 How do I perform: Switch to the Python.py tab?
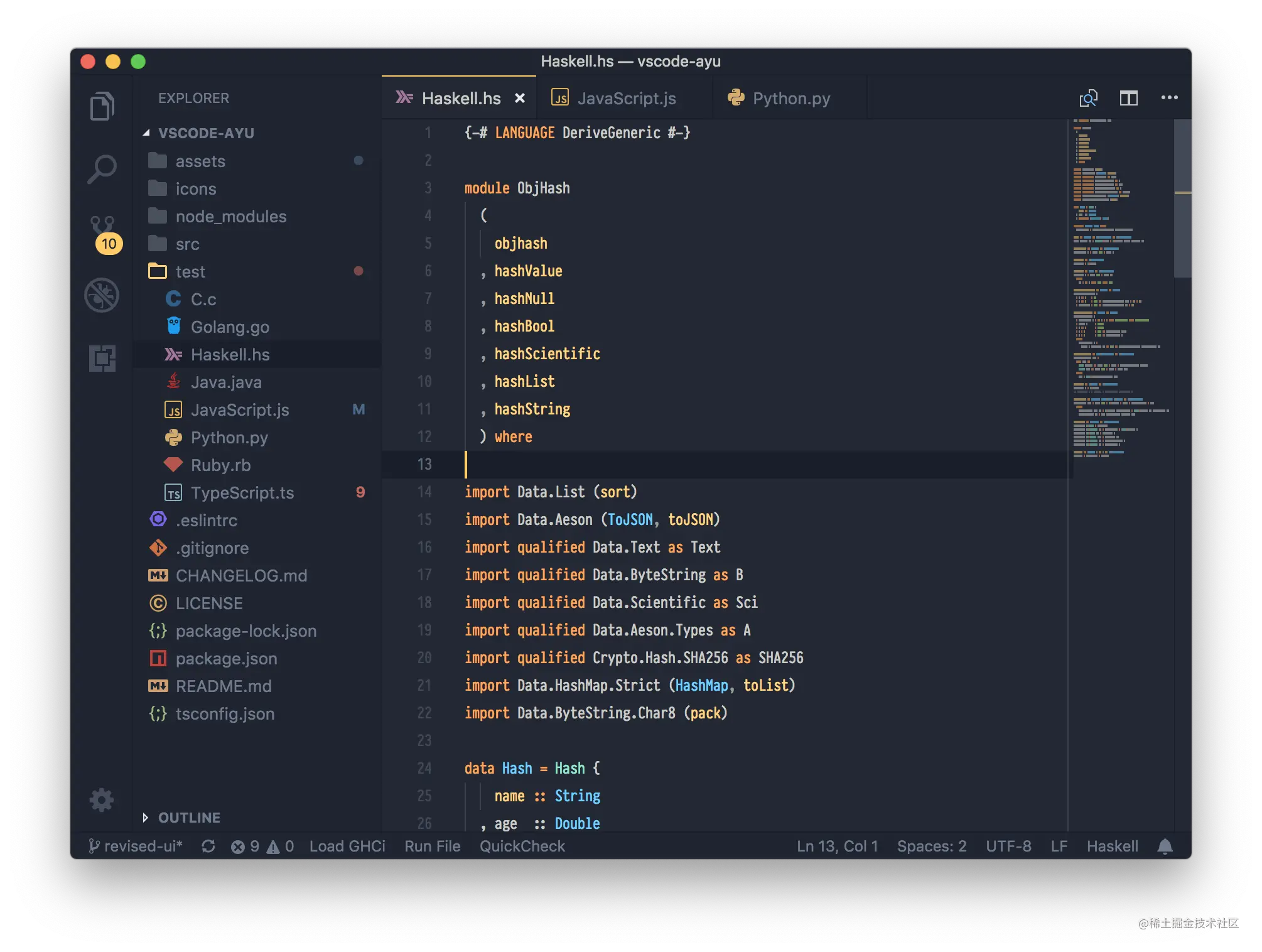(x=790, y=99)
